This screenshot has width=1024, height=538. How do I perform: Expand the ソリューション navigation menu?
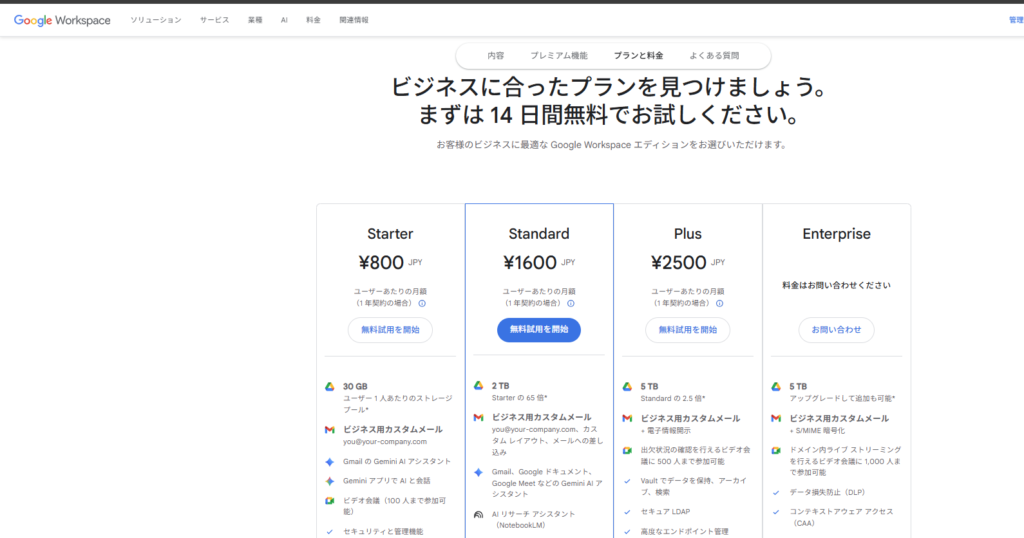156,20
